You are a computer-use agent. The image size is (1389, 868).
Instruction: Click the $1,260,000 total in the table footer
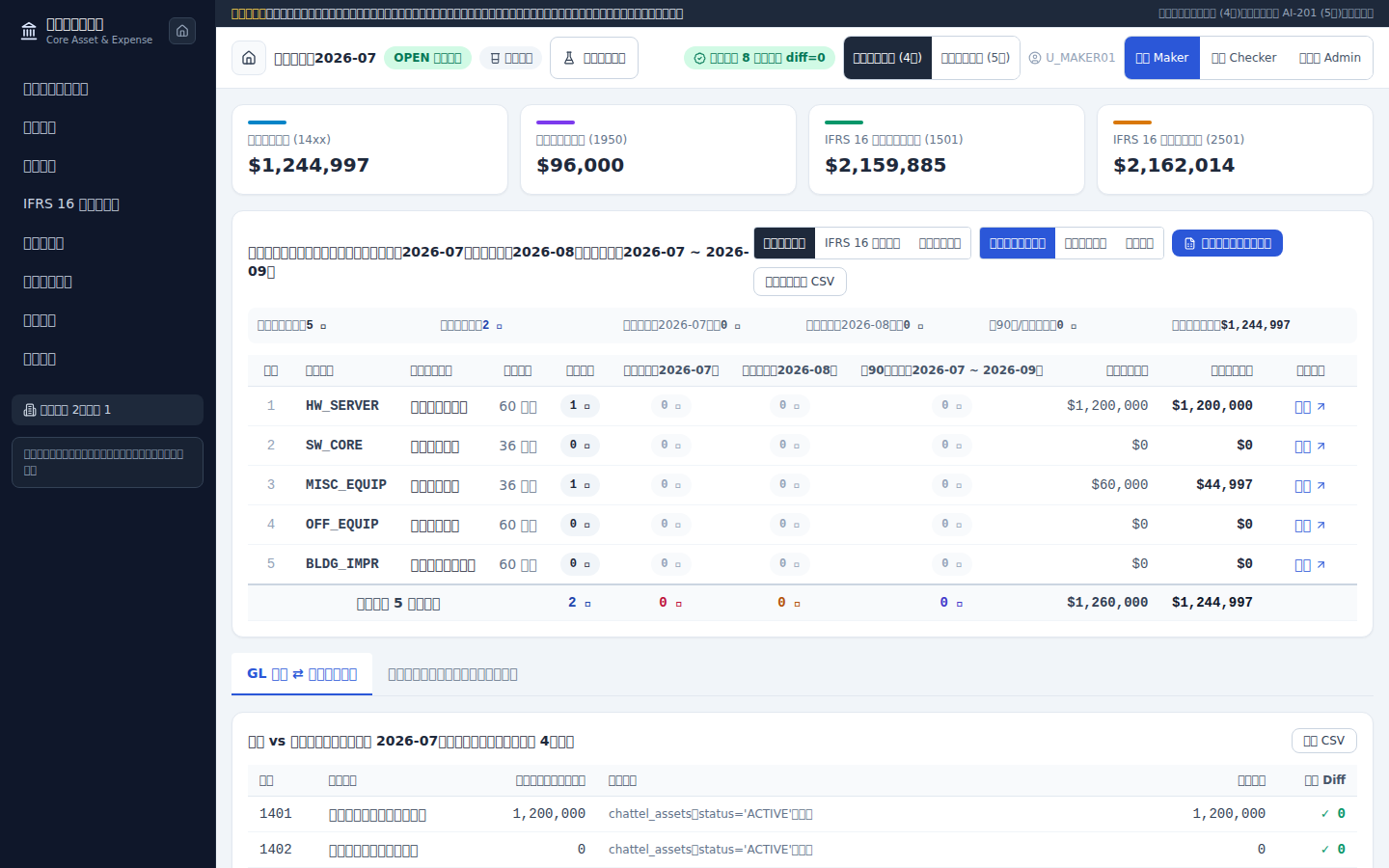tap(1107, 603)
